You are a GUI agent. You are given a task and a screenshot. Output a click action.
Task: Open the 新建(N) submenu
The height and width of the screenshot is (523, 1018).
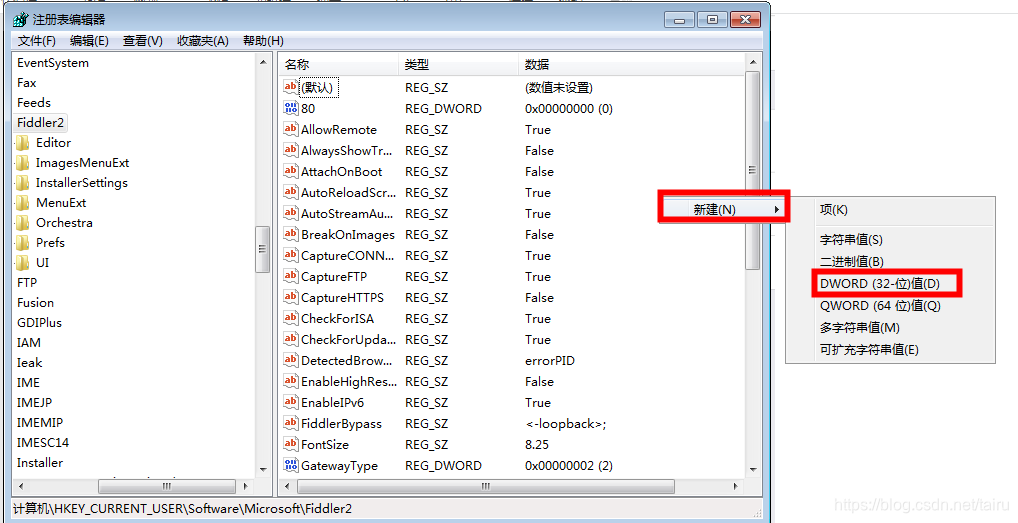pos(723,209)
